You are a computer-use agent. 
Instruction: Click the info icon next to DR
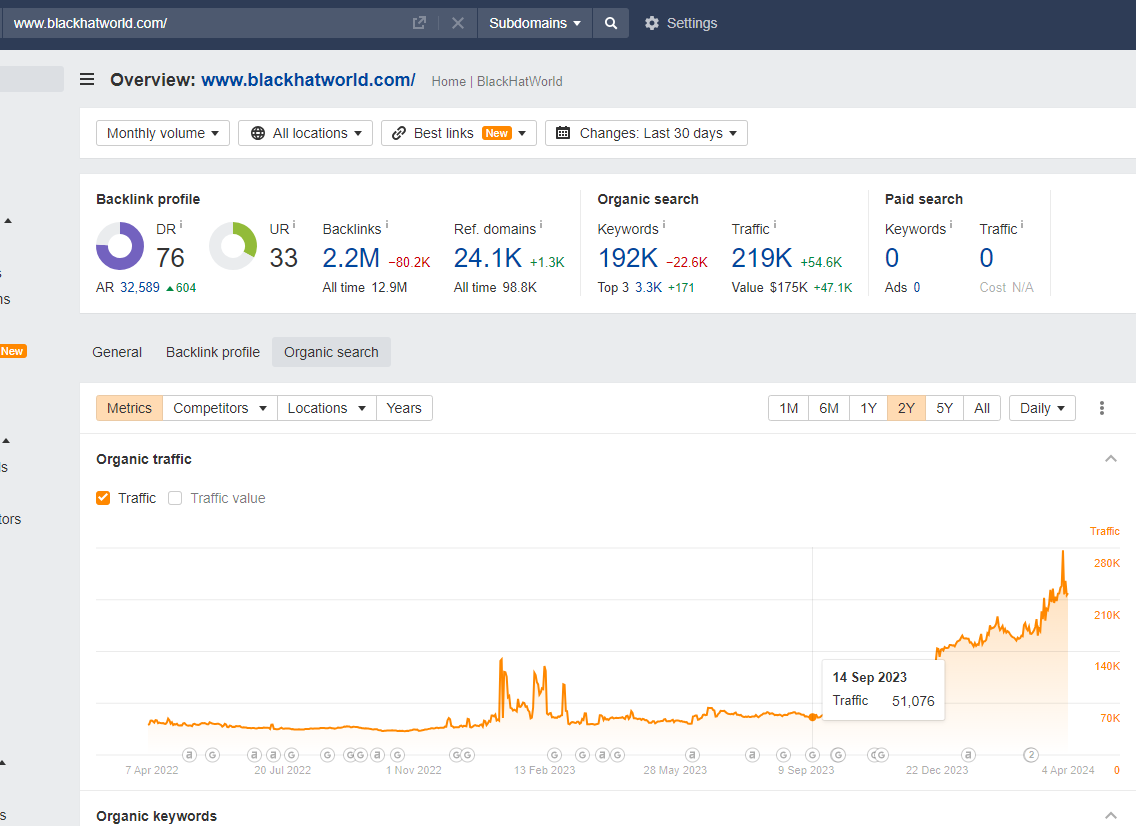pyautogui.click(x=181, y=225)
